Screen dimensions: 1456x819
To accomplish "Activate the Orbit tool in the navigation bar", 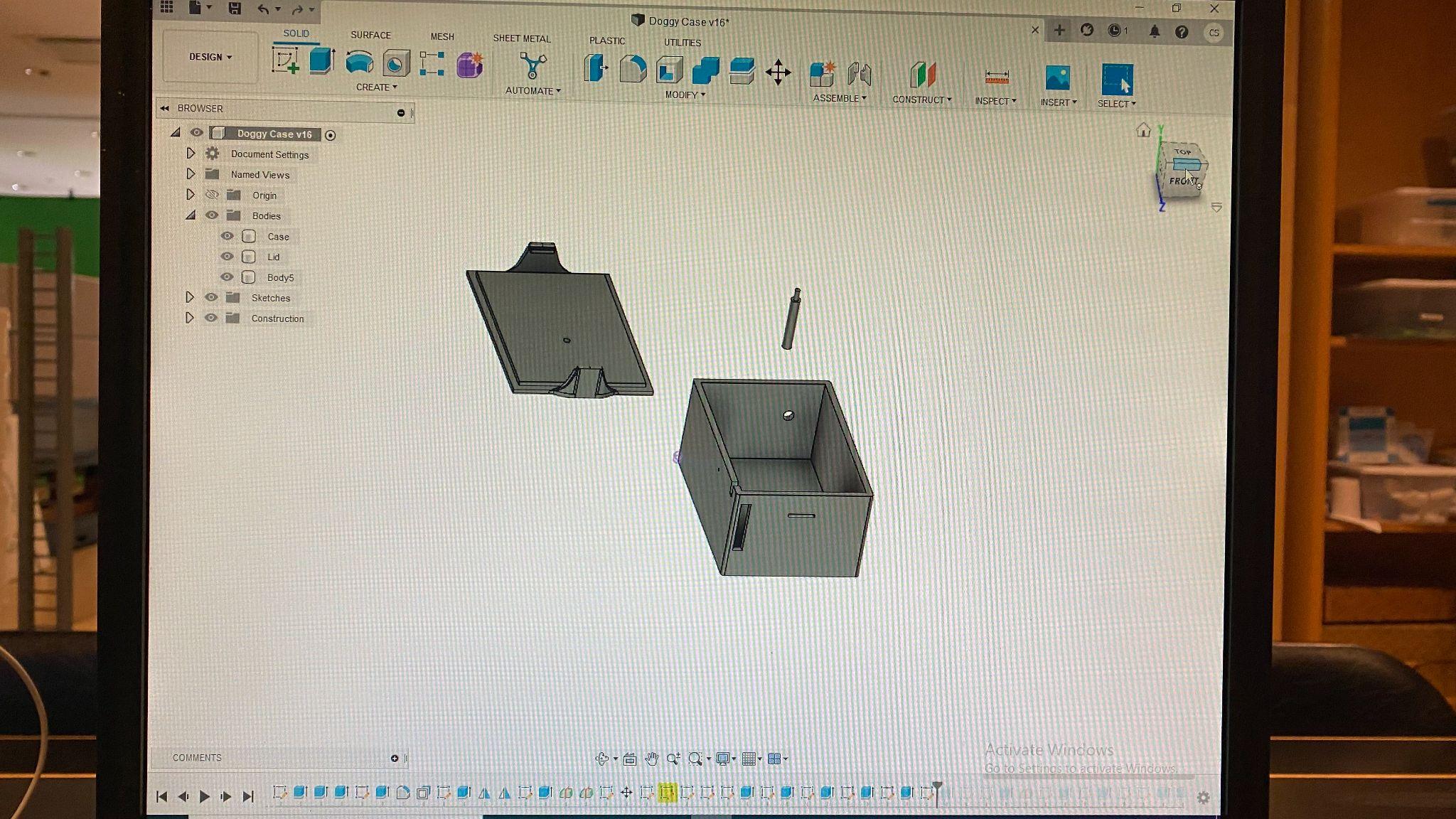I will 604,759.
